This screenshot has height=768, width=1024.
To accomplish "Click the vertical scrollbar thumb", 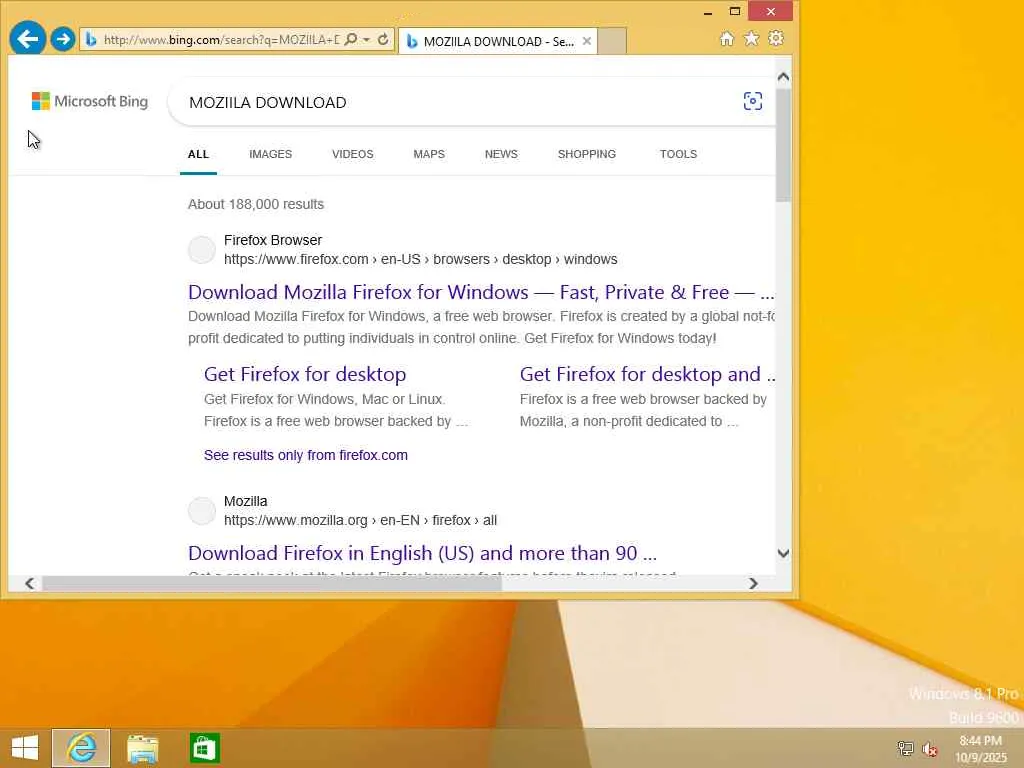I will tap(784, 144).
